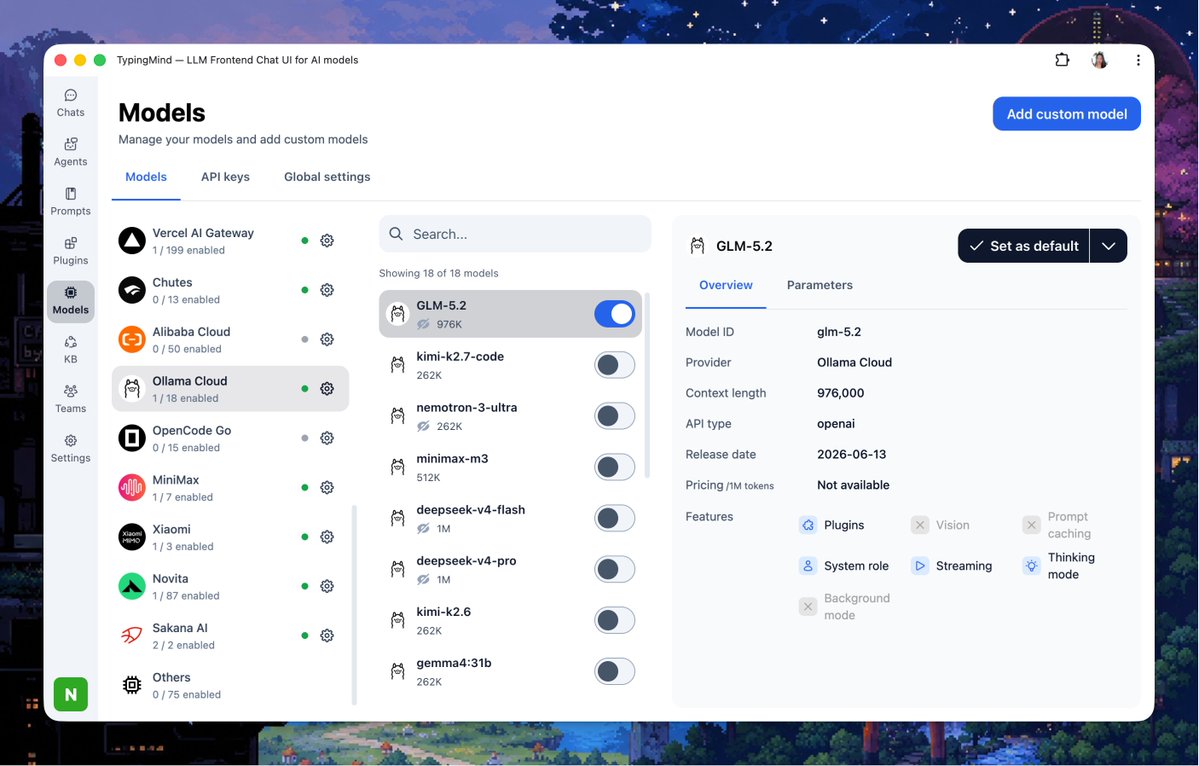Select the Novita provider row
This screenshot has width=1199, height=766.
[230, 586]
